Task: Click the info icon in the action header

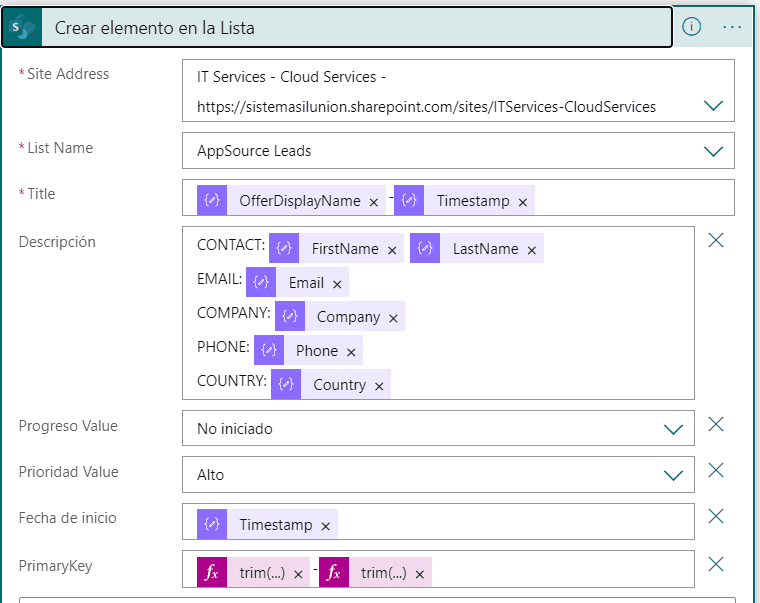Action: pyautogui.click(x=691, y=27)
